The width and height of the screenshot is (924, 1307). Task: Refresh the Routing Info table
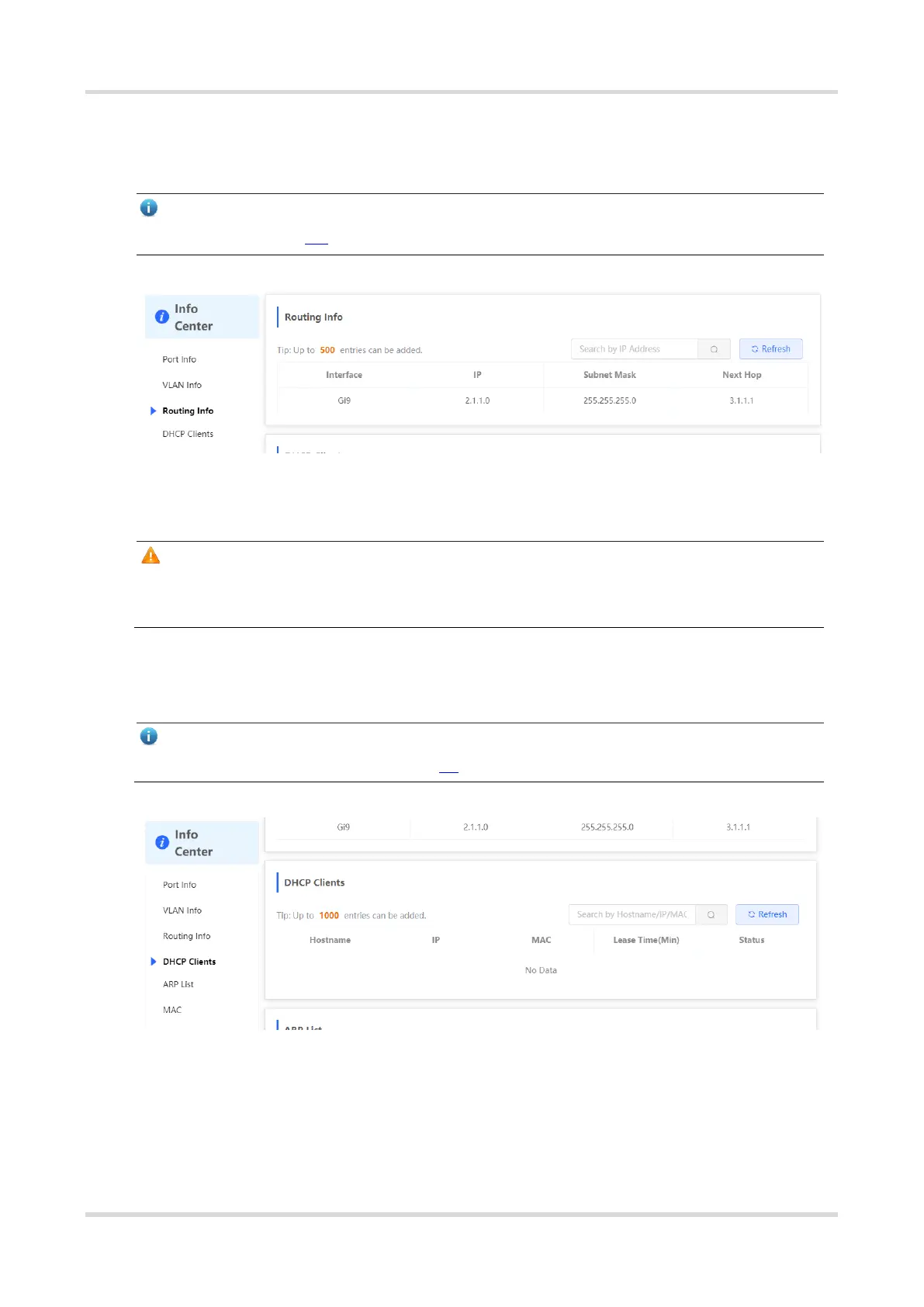[x=770, y=349]
